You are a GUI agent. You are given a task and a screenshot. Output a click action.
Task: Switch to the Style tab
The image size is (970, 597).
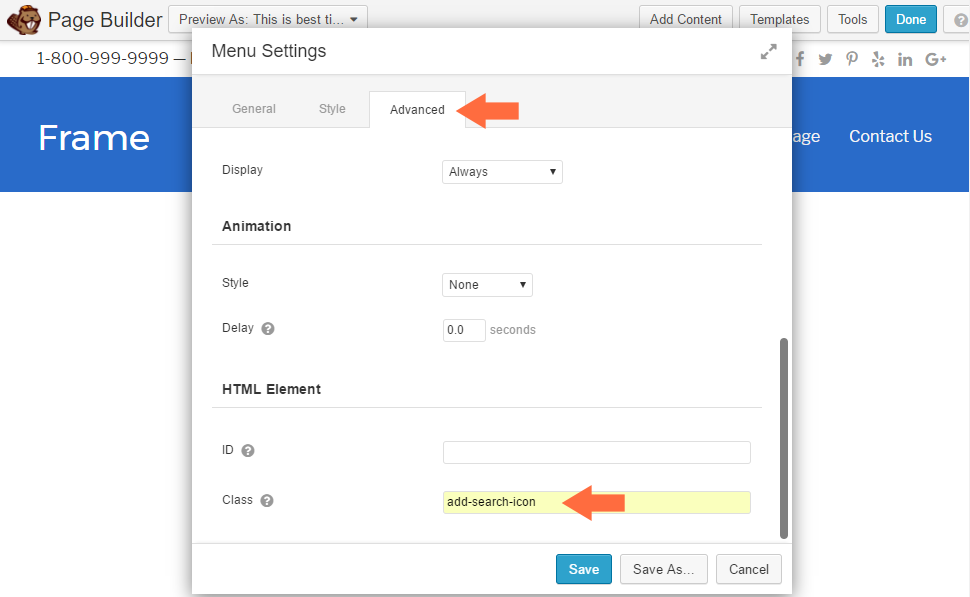click(332, 109)
